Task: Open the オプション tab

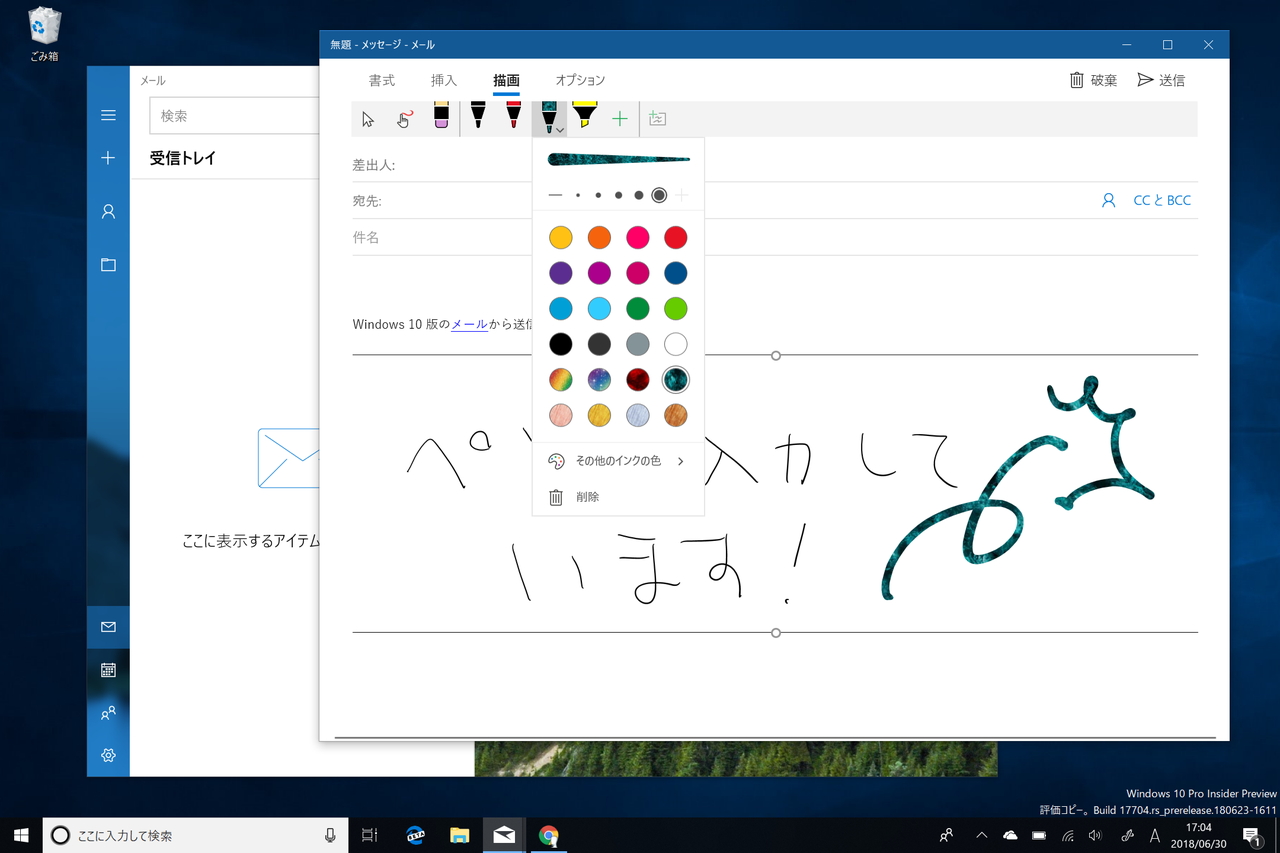Action: pyautogui.click(x=580, y=80)
